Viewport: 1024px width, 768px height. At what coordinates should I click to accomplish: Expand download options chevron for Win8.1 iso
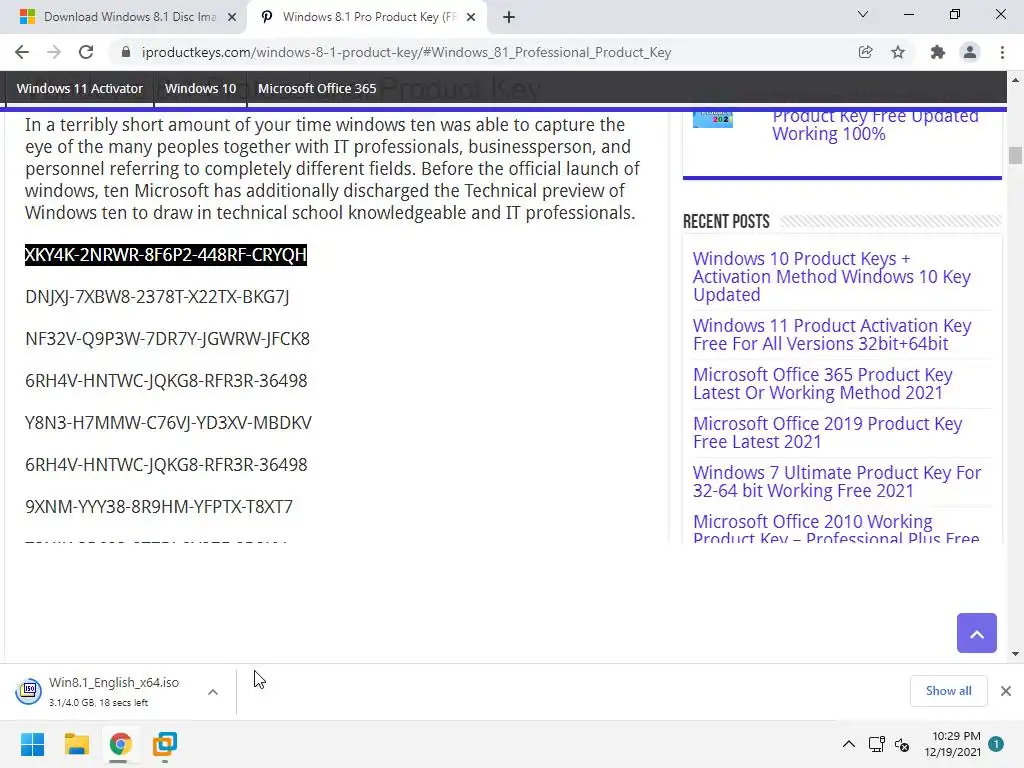pos(213,692)
